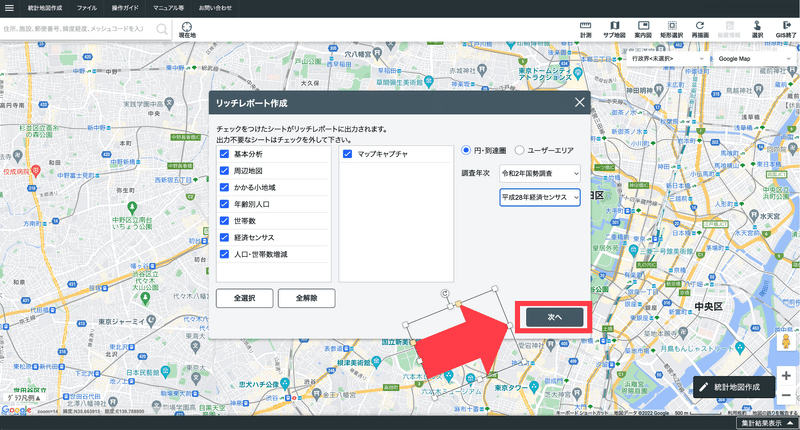
Task: Open the 平成28年経済センサス dropdown
Action: point(540,197)
